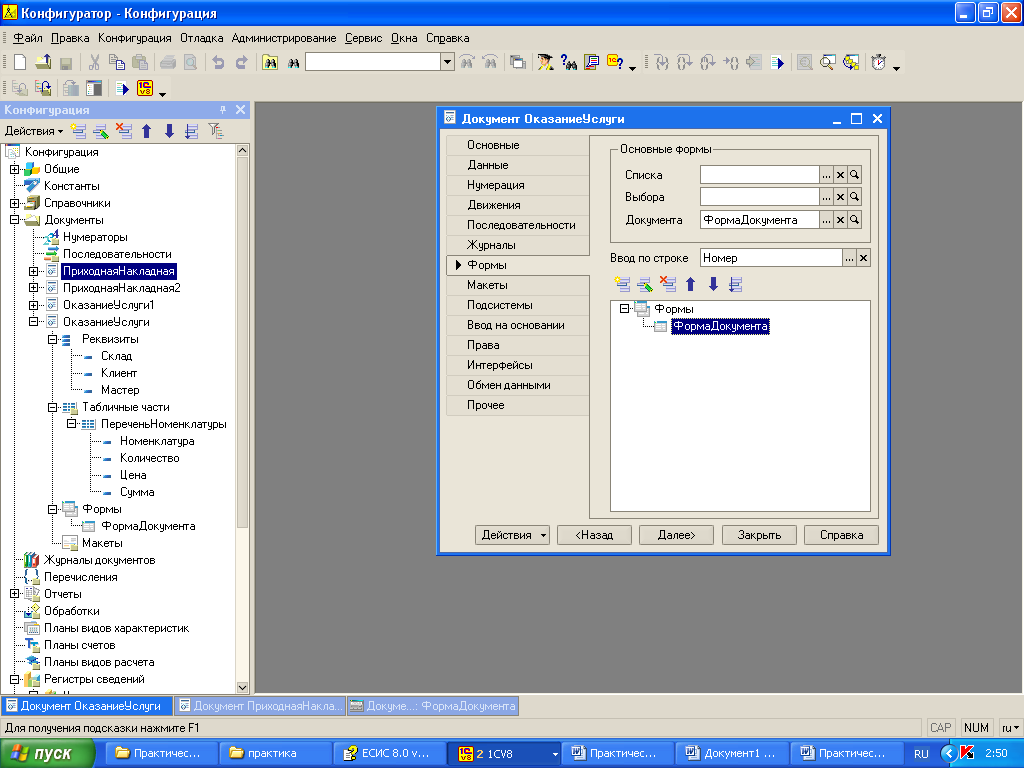Open the search combo box dropdown arrow

pyautogui.click(x=447, y=62)
